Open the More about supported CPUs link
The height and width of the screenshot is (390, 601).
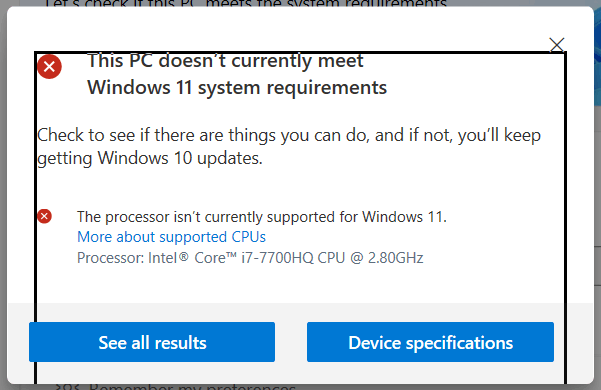[171, 237]
